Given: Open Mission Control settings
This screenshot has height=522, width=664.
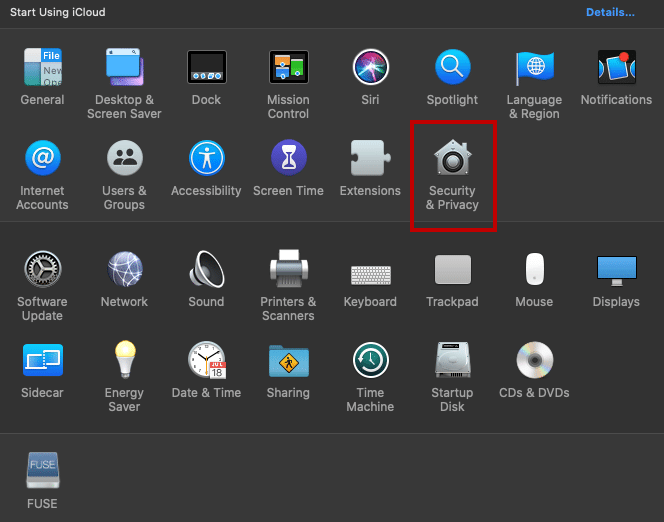Looking at the screenshot, I should point(288,68).
